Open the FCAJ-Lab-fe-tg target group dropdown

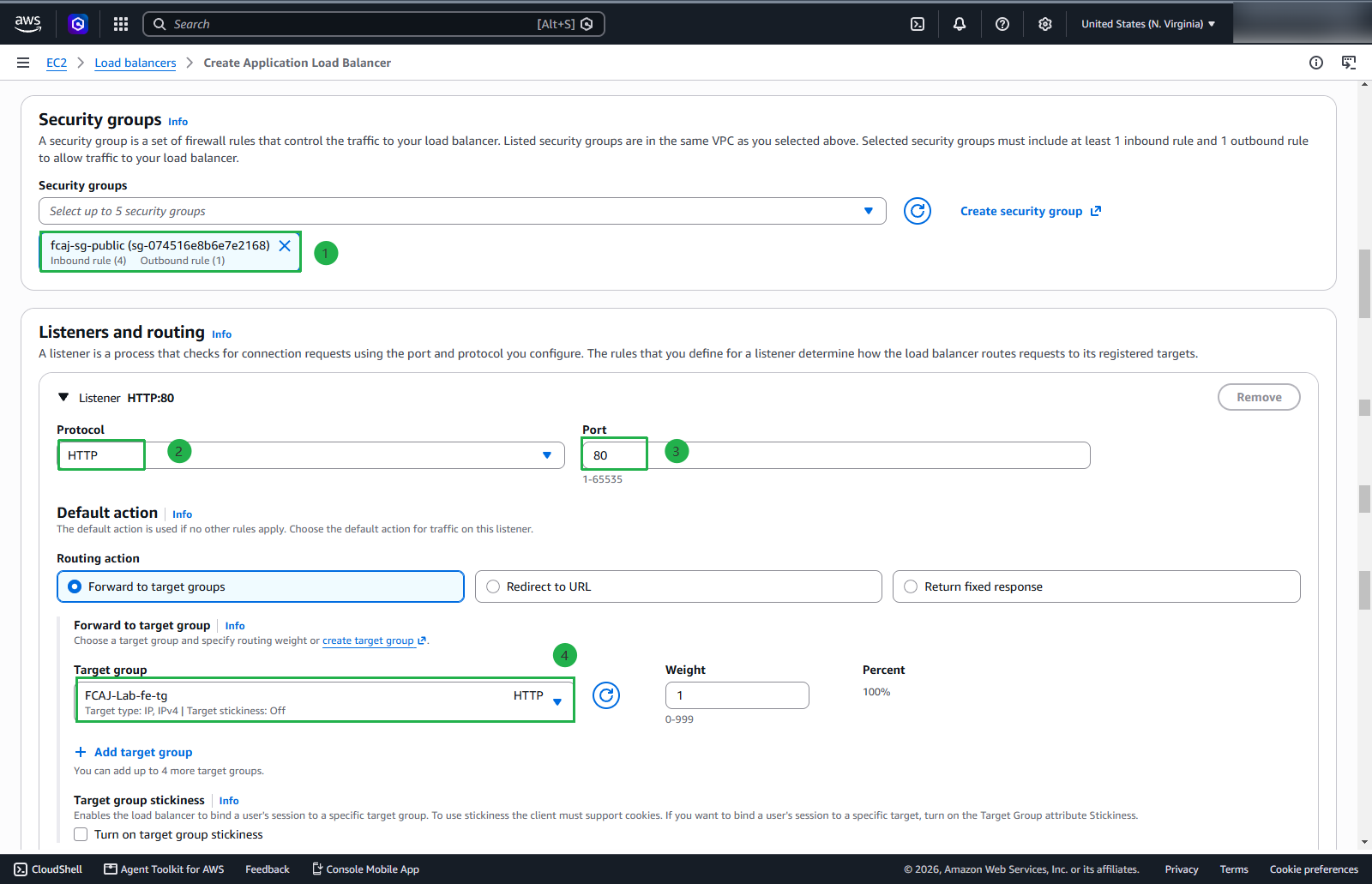tap(325, 701)
